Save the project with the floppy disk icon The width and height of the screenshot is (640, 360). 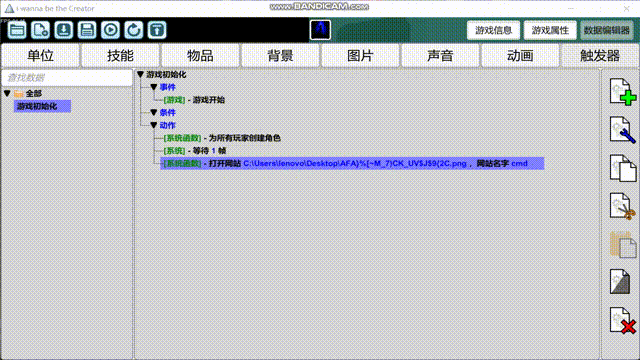tap(87, 30)
